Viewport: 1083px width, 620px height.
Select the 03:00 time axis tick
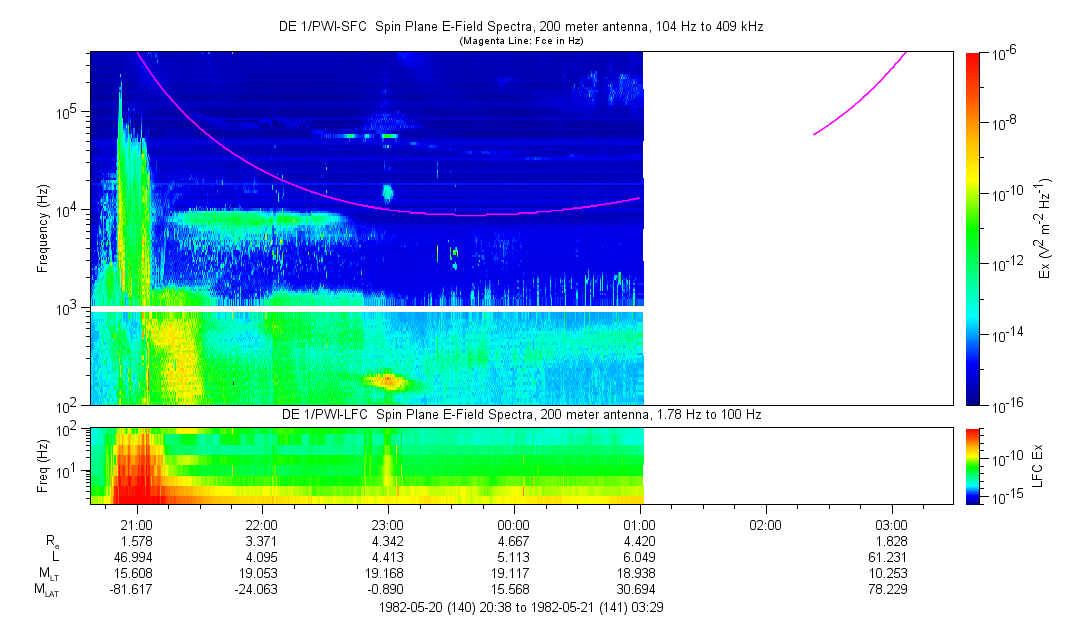click(x=891, y=524)
